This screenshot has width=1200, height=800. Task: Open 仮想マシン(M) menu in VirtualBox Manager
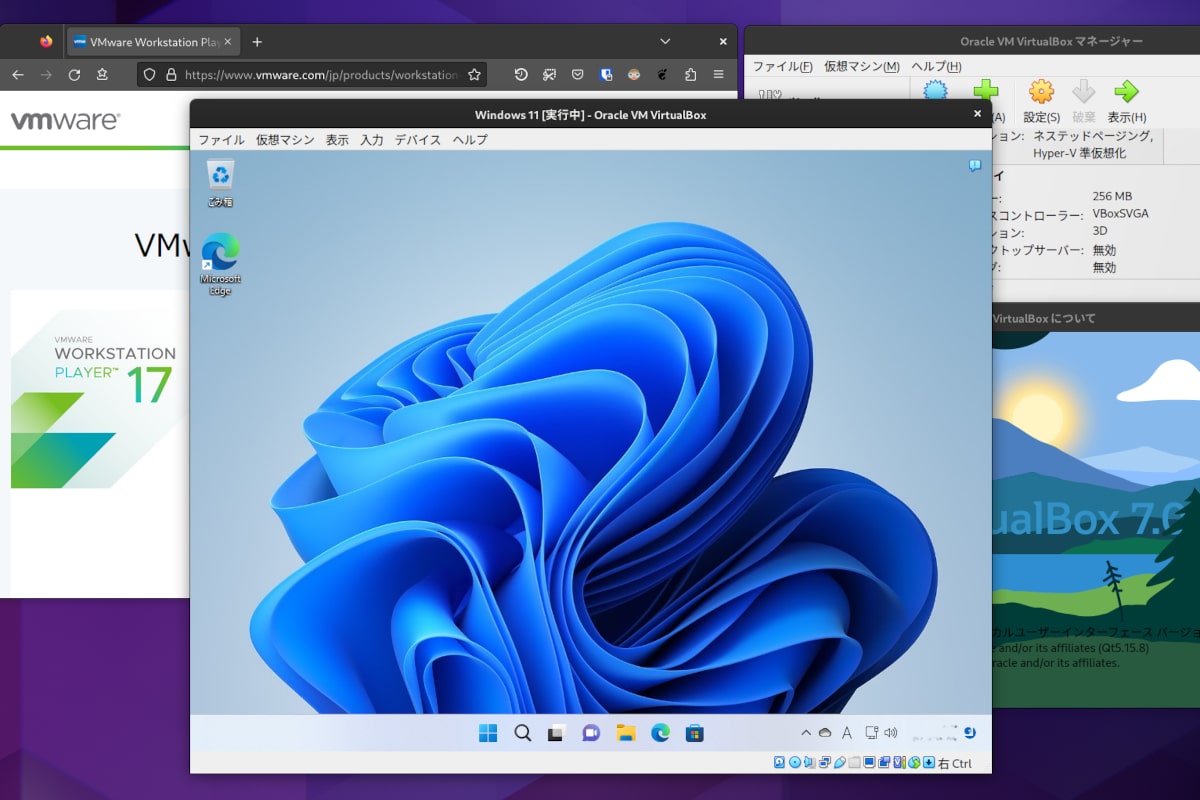point(862,66)
